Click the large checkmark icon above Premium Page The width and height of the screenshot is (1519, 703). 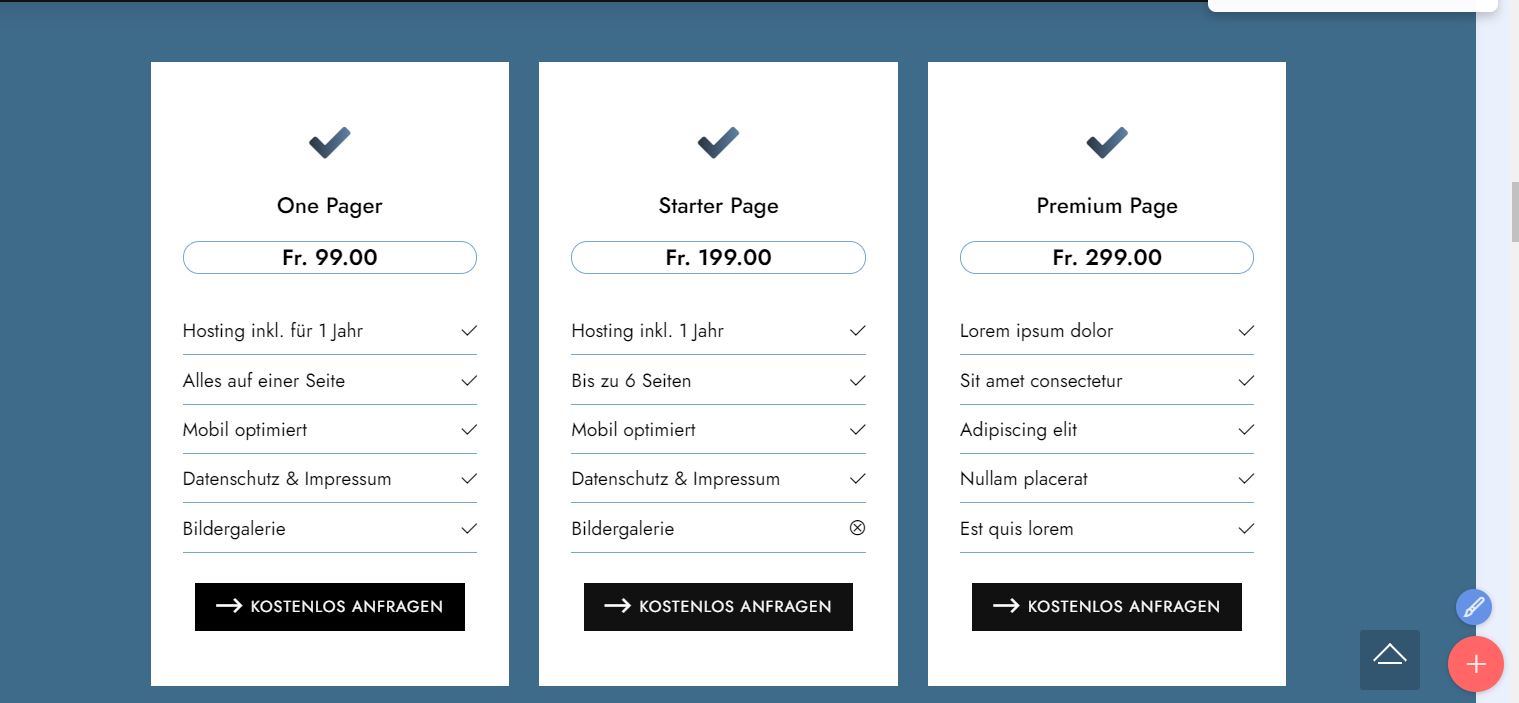click(x=1106, y=143)
